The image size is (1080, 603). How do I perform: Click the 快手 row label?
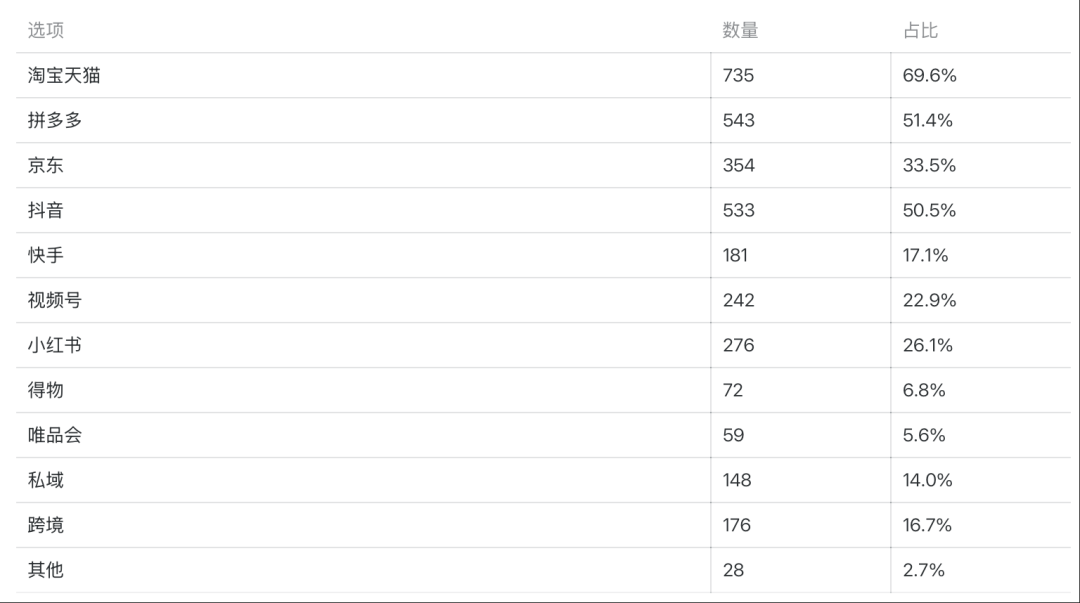(x=46, y=255)
